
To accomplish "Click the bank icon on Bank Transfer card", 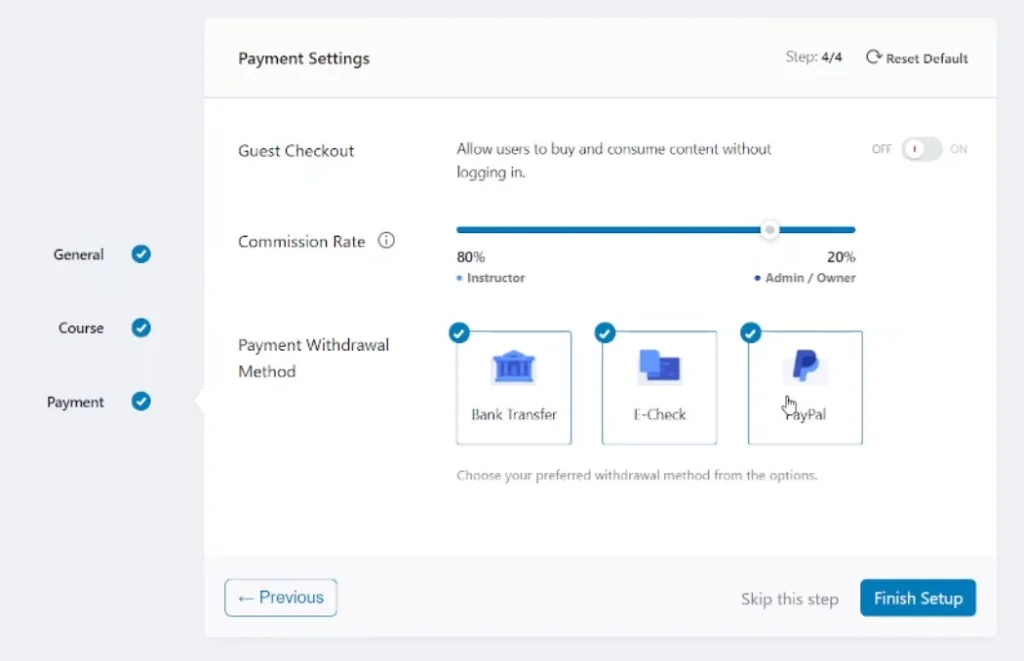I will click(x=513, y=367).
